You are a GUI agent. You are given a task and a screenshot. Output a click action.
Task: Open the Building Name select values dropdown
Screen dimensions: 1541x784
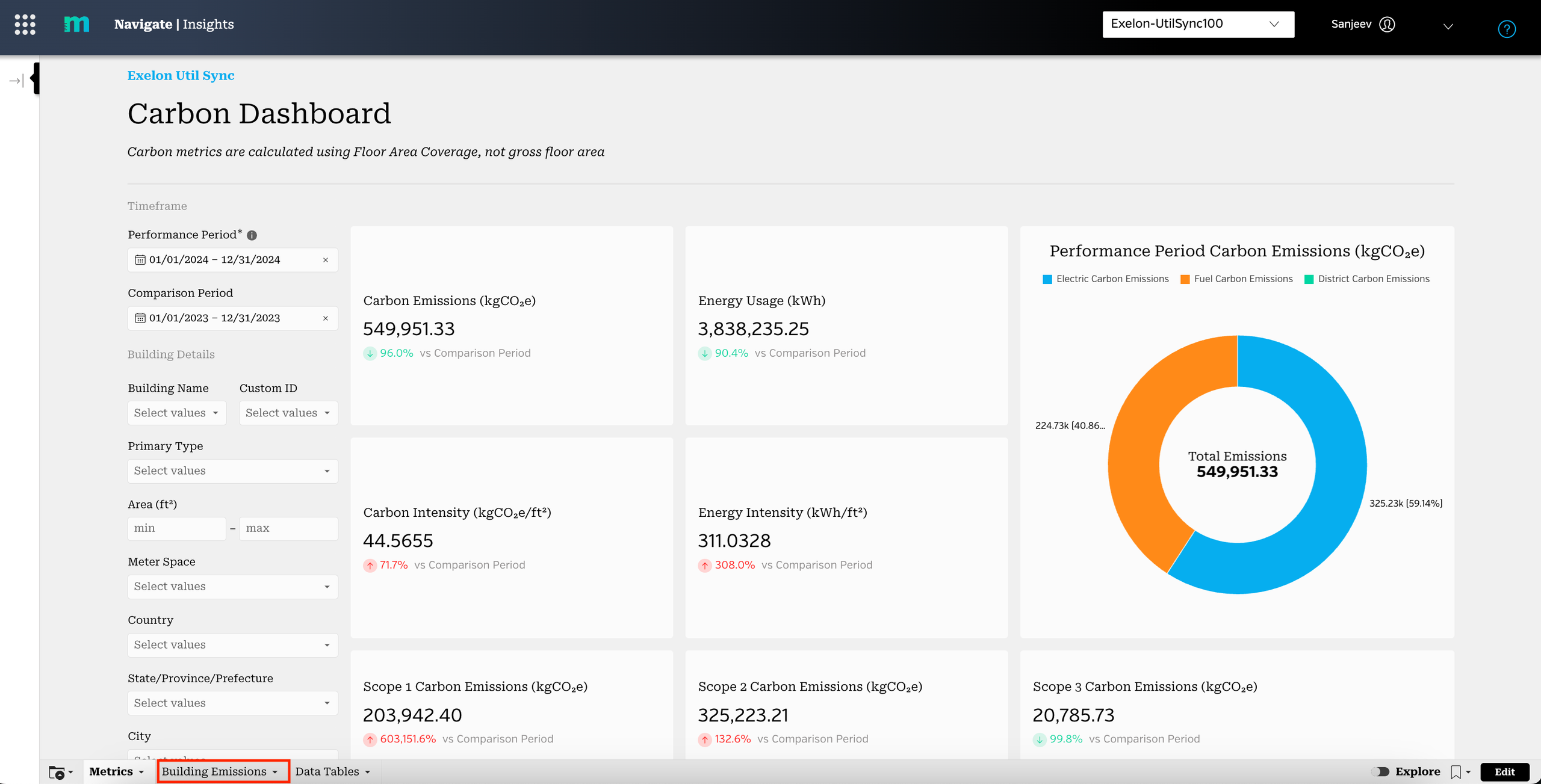point(177,413)
